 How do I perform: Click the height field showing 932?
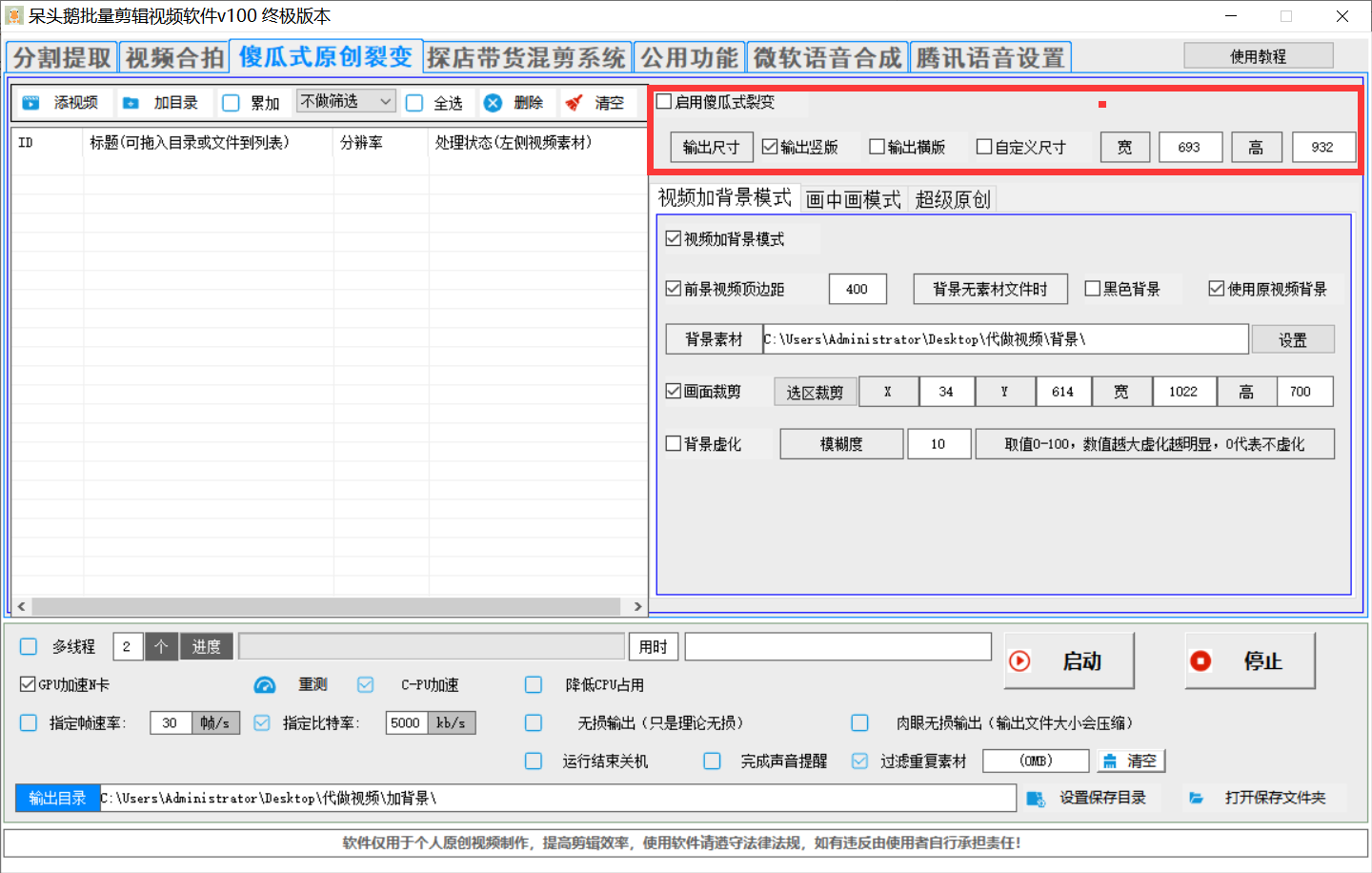1324,147
